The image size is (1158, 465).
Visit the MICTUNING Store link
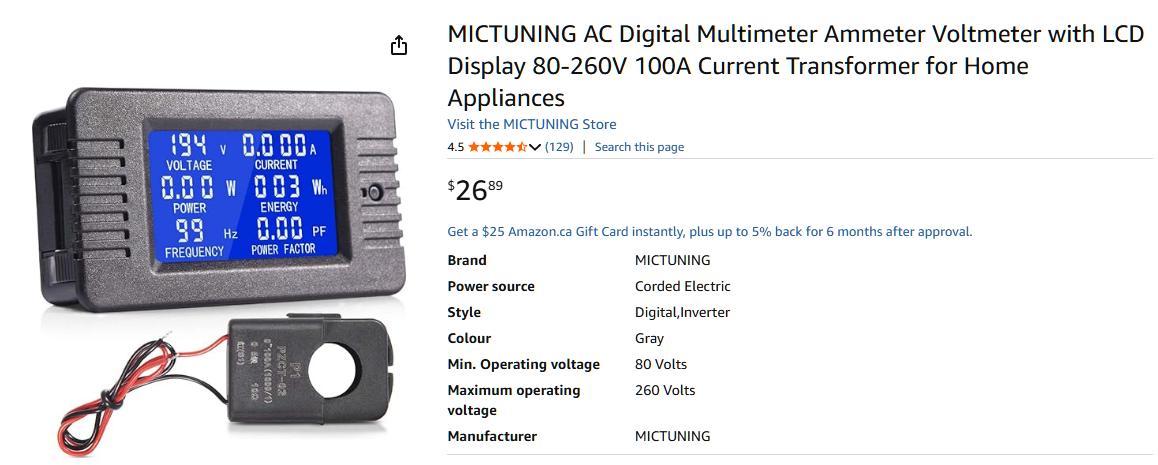tap(531, 125)
